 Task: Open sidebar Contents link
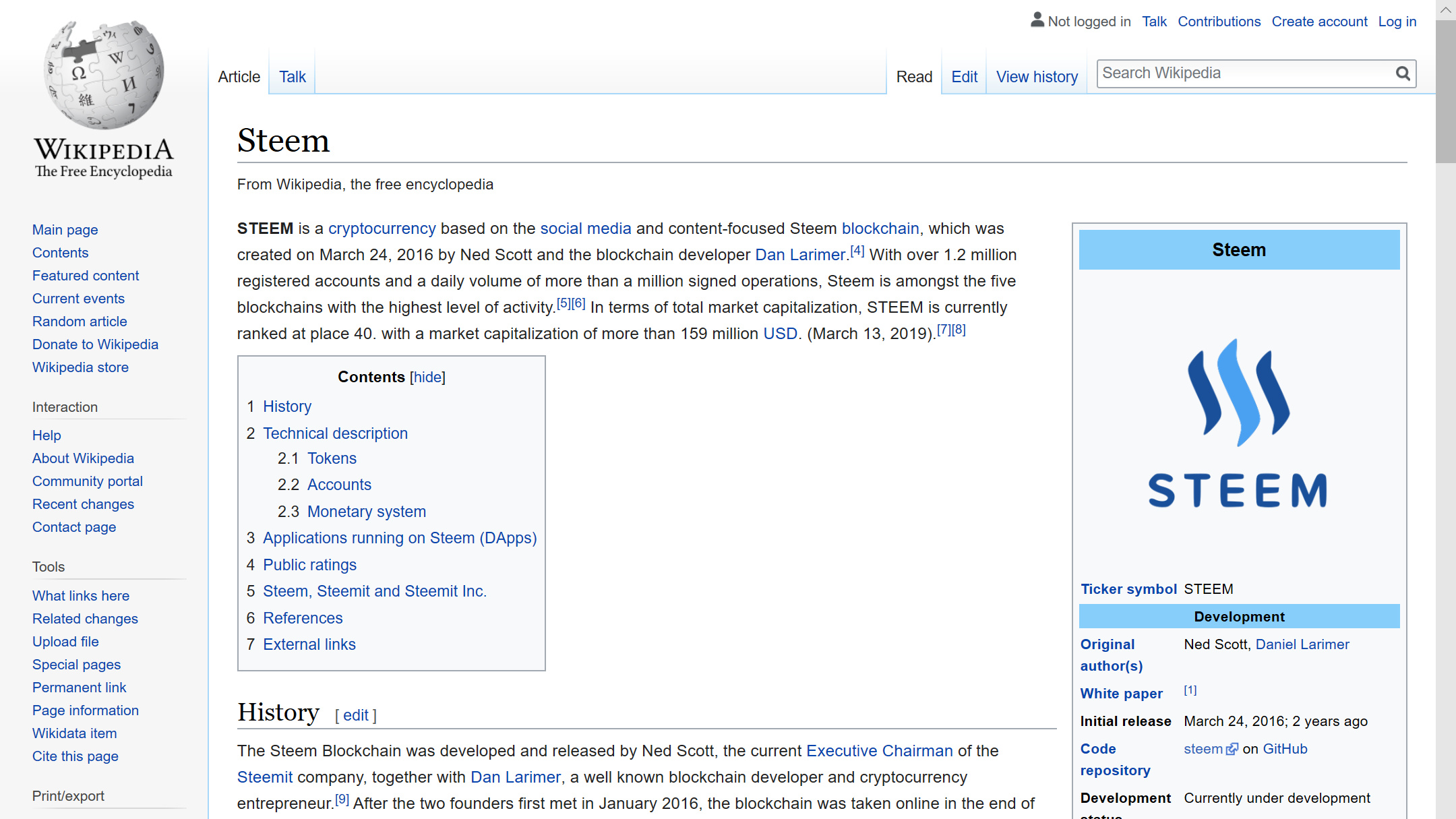60,253
